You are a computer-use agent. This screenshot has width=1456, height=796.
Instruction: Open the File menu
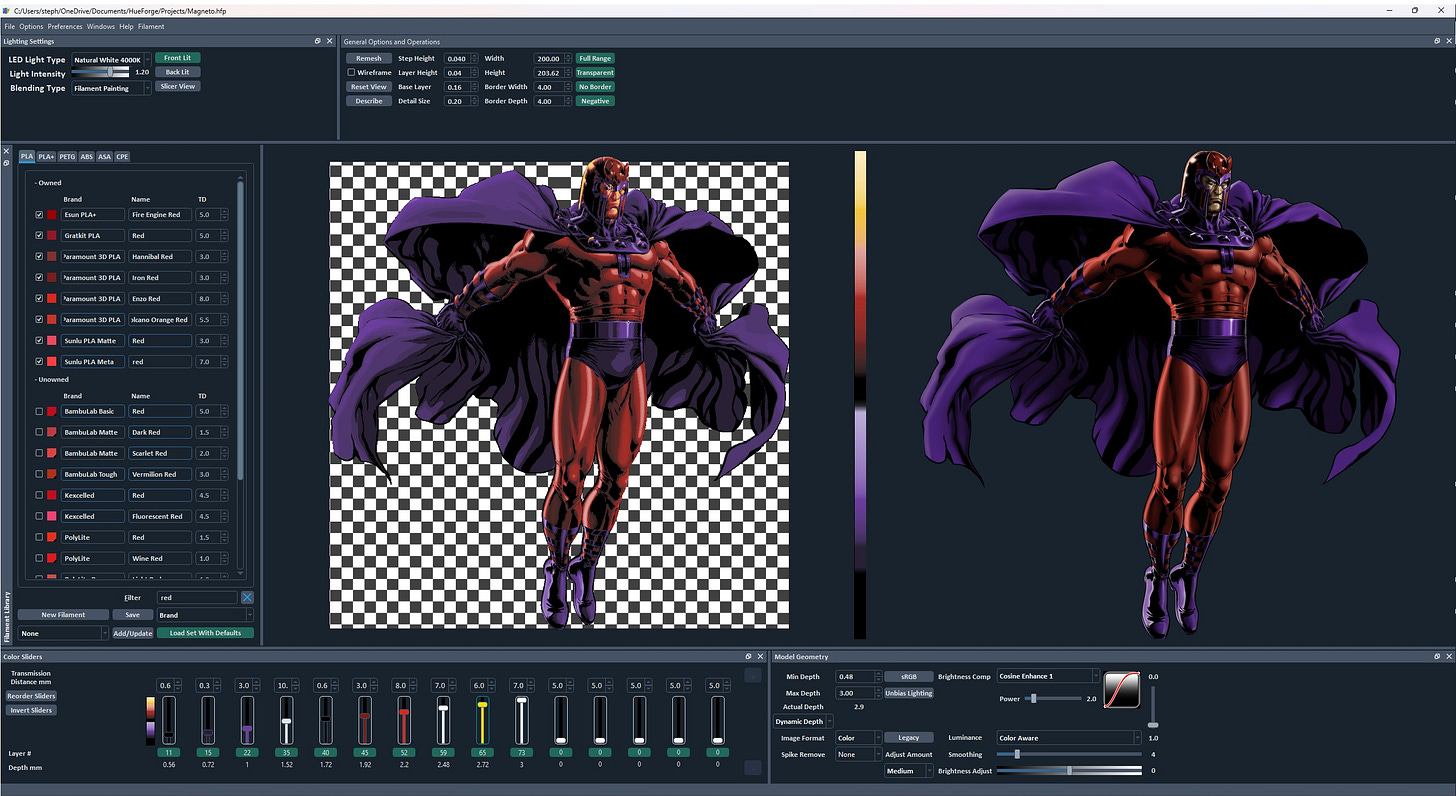tap(9, 26)
